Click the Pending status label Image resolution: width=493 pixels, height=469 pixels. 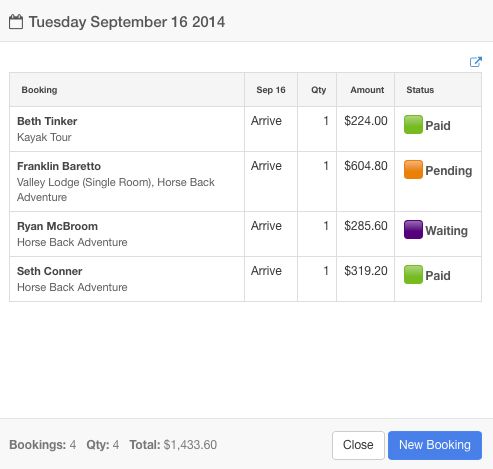(x=449, y=171)
